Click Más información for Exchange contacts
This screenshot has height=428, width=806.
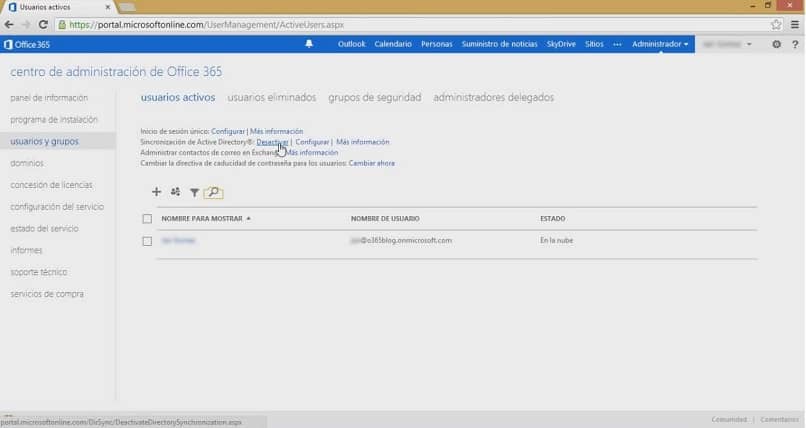pyautogui.click(x=312, y=153)
